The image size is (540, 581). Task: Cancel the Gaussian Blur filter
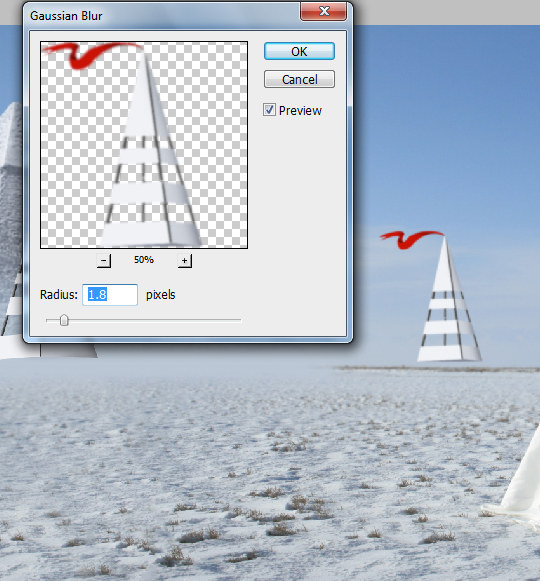pos(299,79)
